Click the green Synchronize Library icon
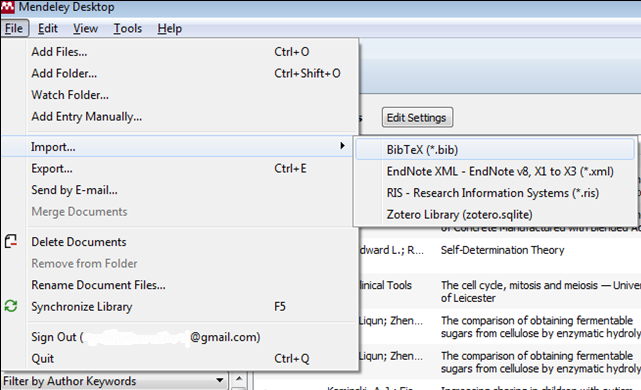Image resolution: width=641 pixels, height=390 pixels. [x=11, y=306]
